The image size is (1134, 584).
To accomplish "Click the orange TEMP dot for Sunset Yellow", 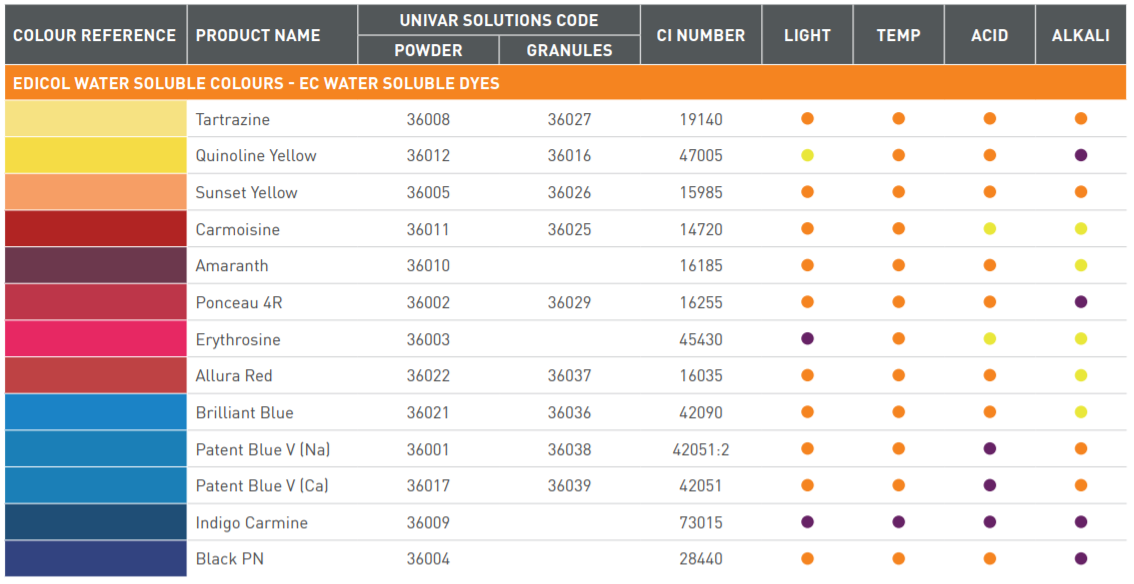I will pos(898,192).
